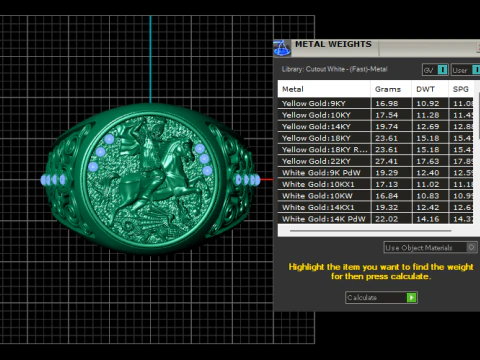Viewport: 480px width, 360px height.
Task: Click the 27.41 grams value
Action: coord(387,161)
